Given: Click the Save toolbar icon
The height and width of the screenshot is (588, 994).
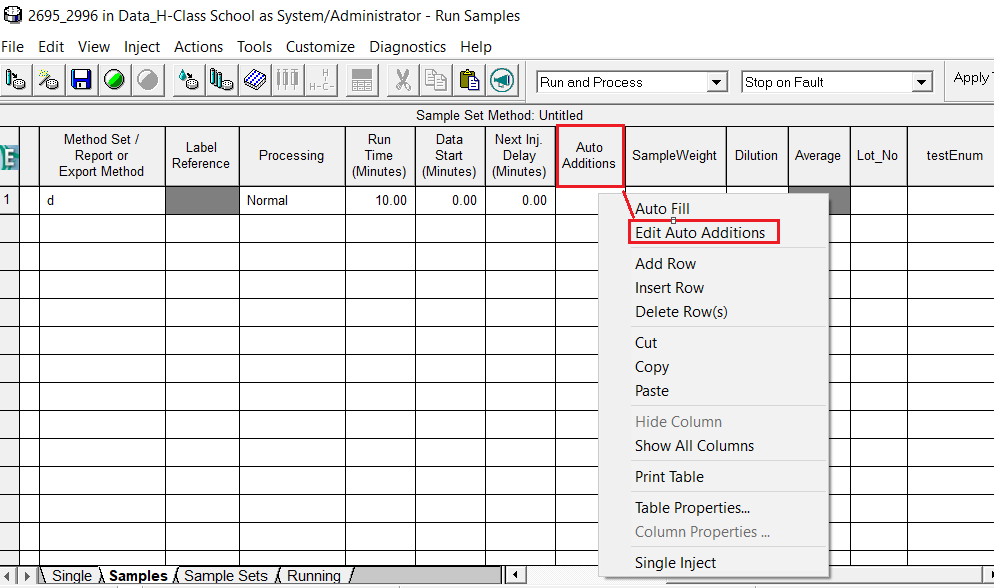Looking at the screenshot, I should 80,80.
